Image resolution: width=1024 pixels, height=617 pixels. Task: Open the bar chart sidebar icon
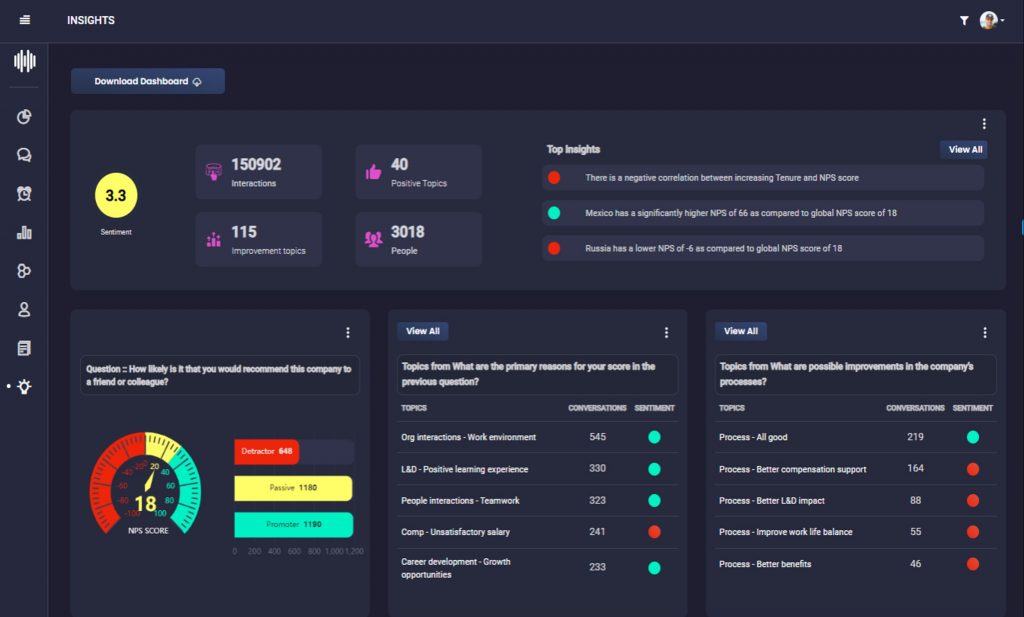pos(24,232)
